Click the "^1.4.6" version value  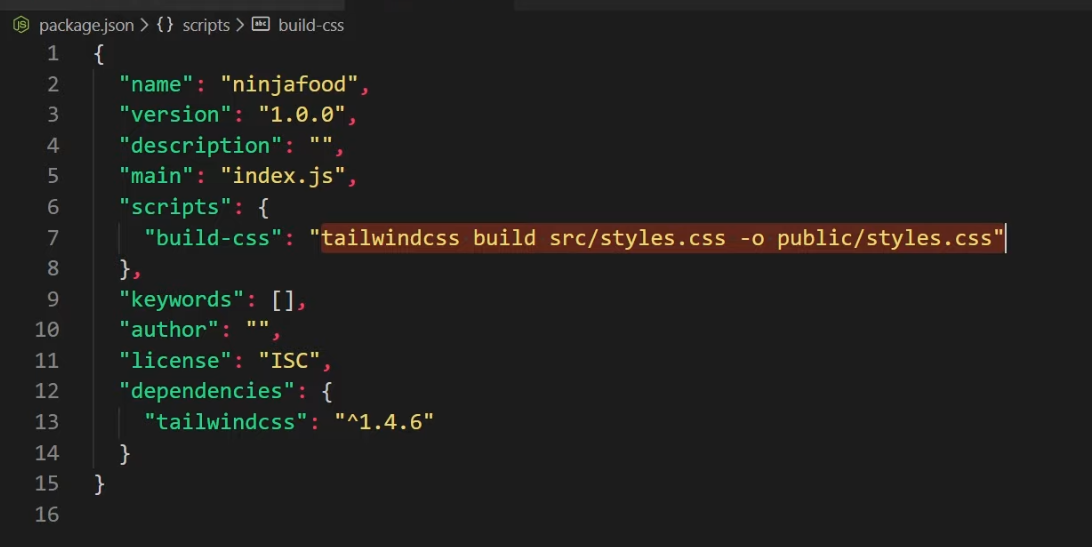click(384, 422)
